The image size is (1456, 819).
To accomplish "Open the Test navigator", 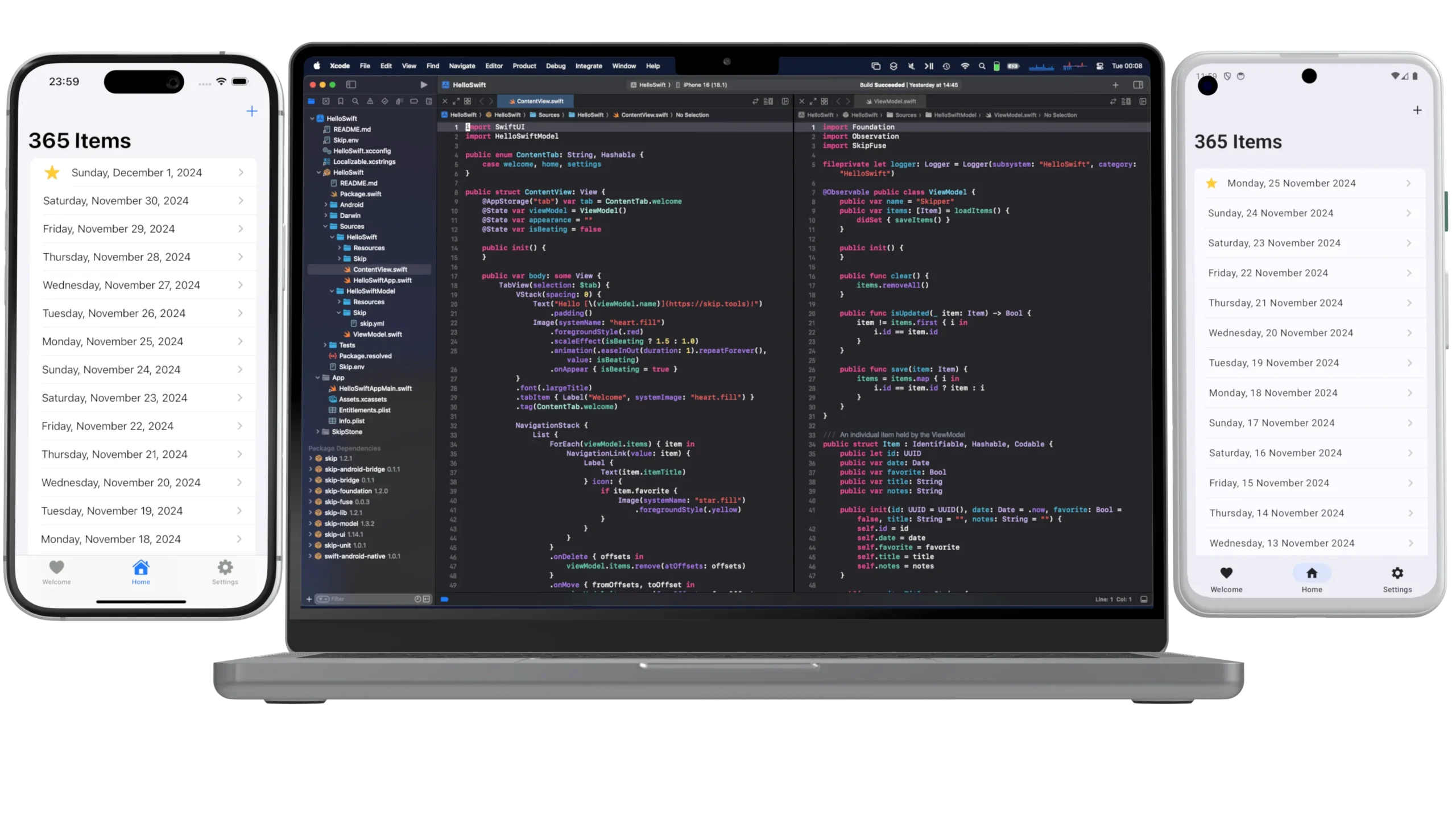I will 384,101.
